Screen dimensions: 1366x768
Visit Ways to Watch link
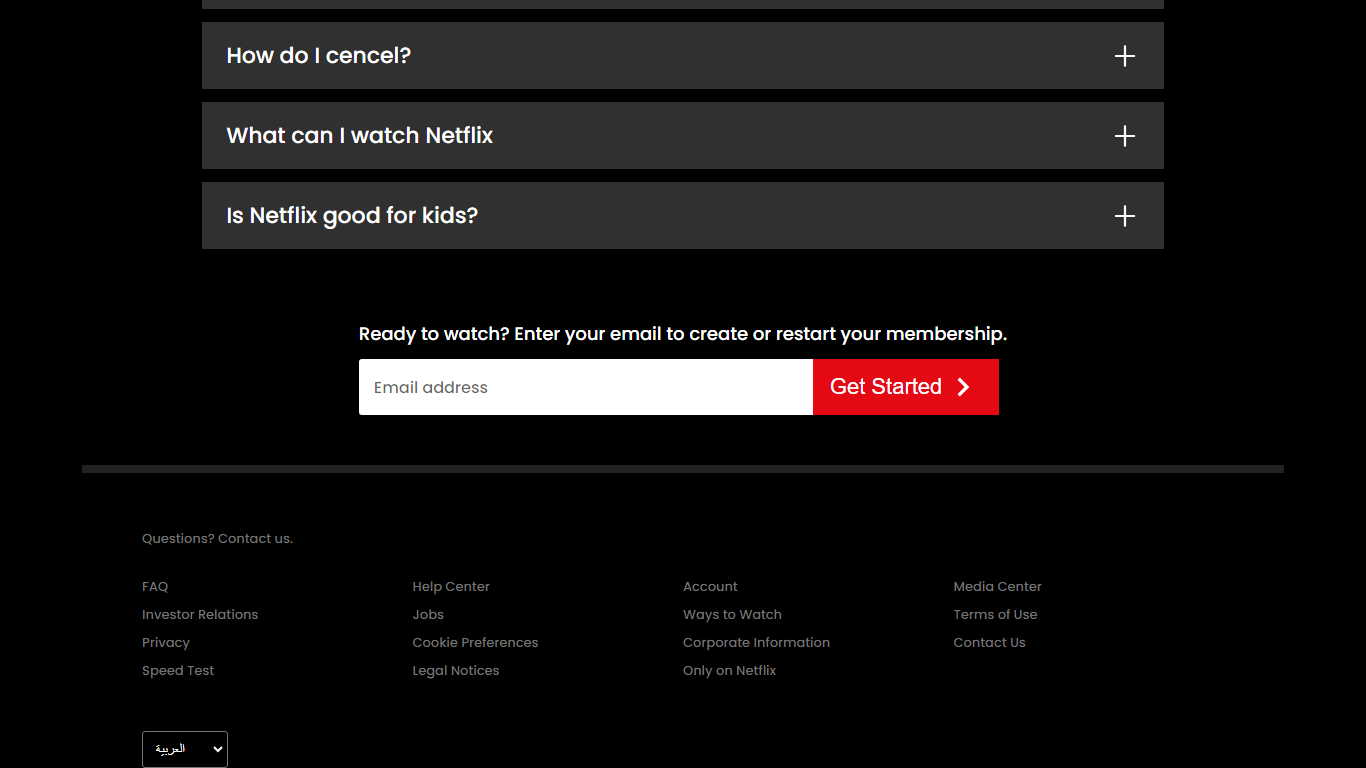(x=732, y=615)
